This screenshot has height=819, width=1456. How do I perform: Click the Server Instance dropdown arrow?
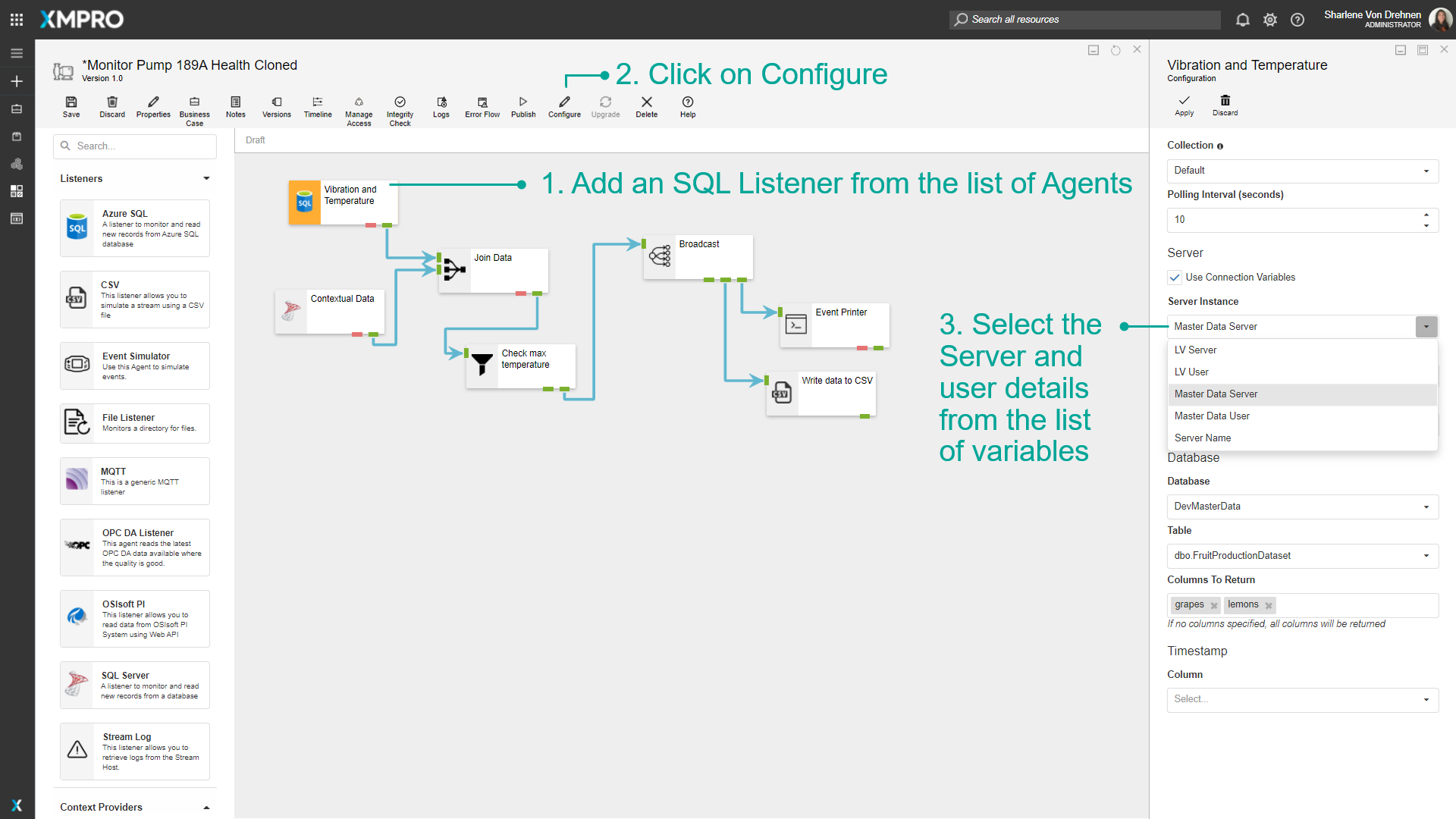(1426, 327)
